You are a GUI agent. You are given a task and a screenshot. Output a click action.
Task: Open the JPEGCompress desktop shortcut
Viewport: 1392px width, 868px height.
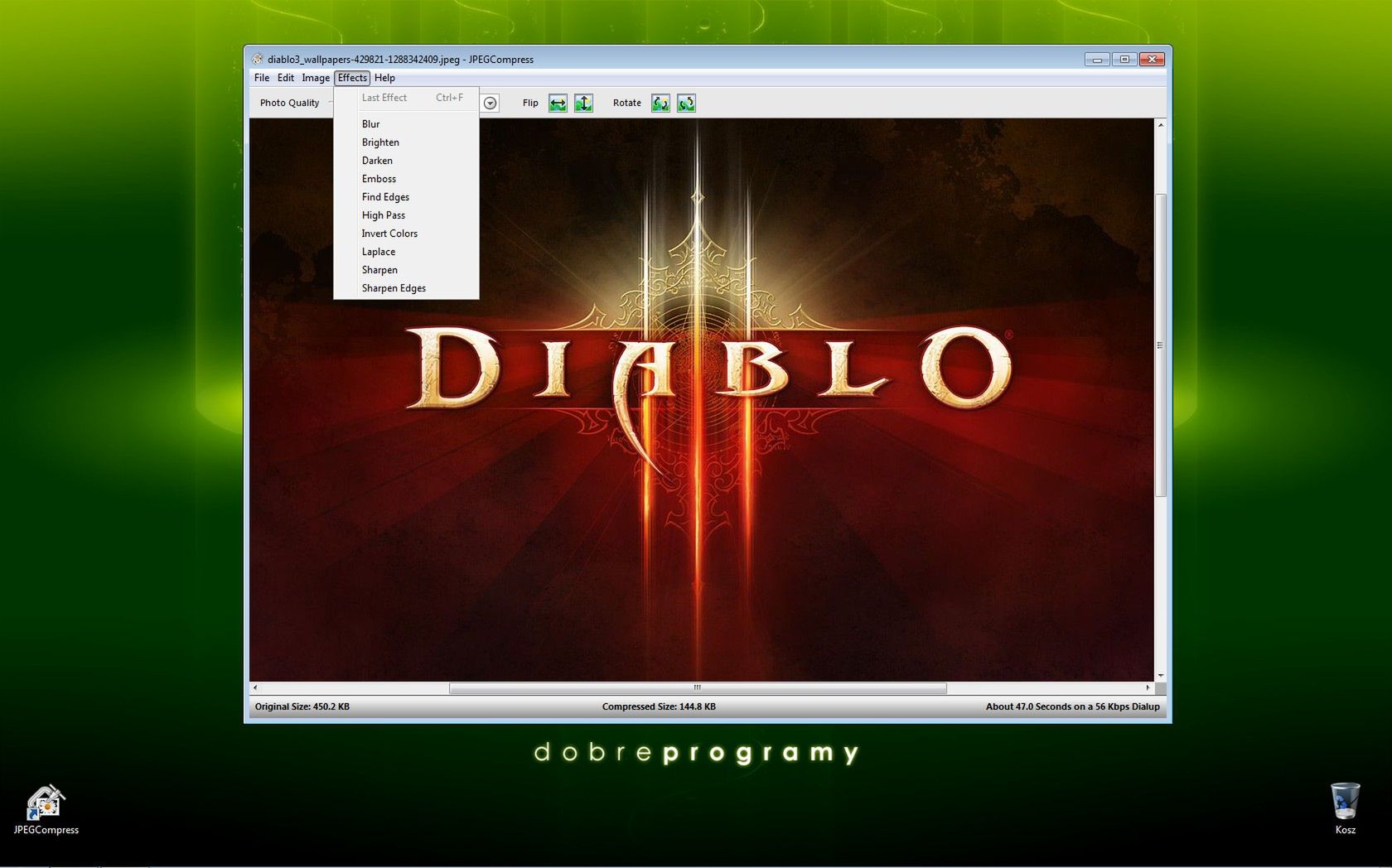coord(46,809)
